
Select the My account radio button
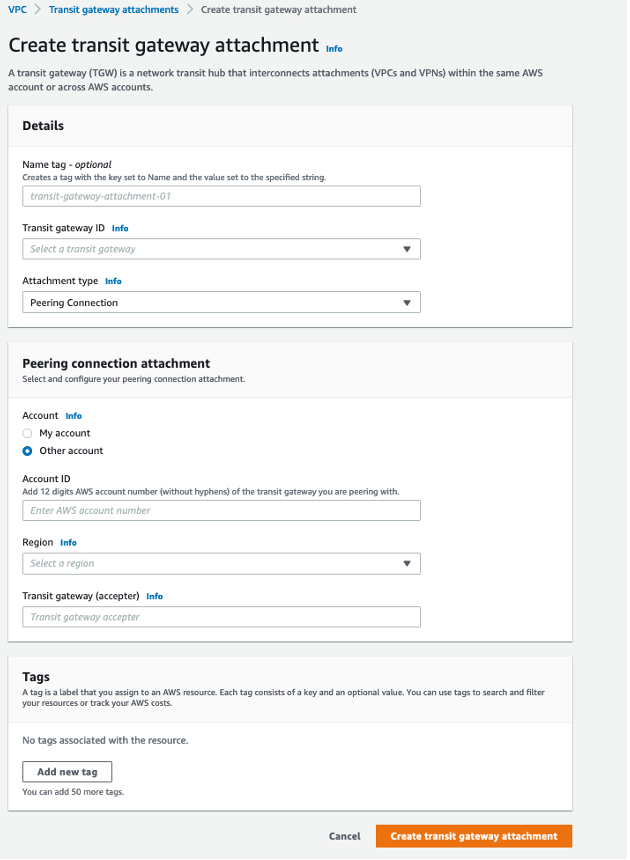pos(28,433)
